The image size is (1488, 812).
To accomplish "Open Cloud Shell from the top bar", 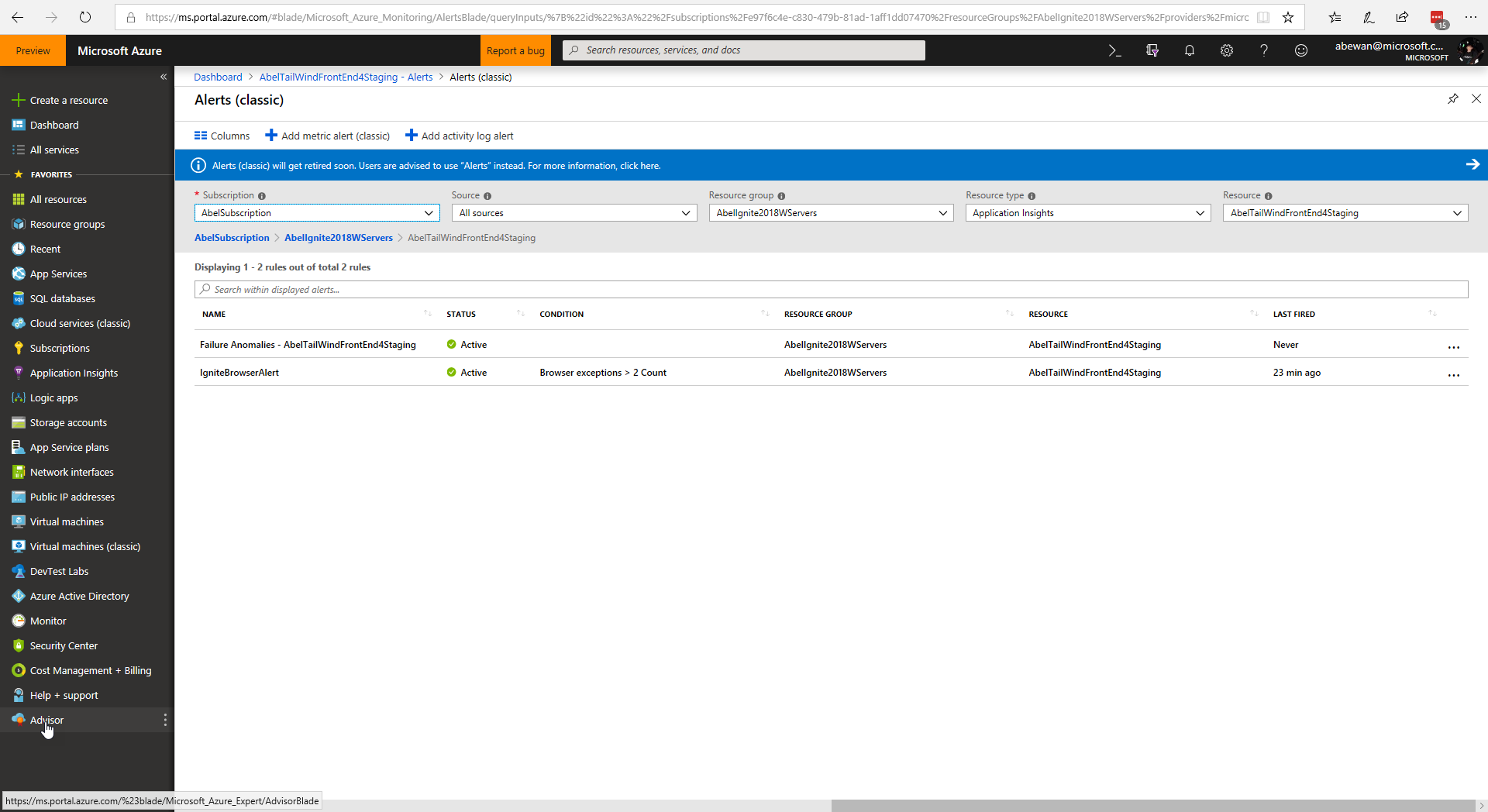I will [x=1114, y=50].
